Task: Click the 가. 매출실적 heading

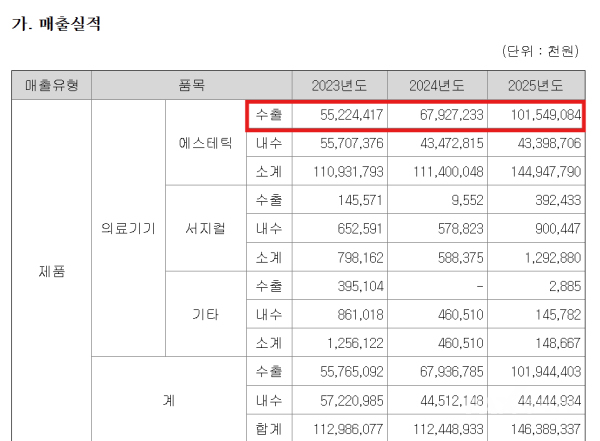Action: pos(56,24)
